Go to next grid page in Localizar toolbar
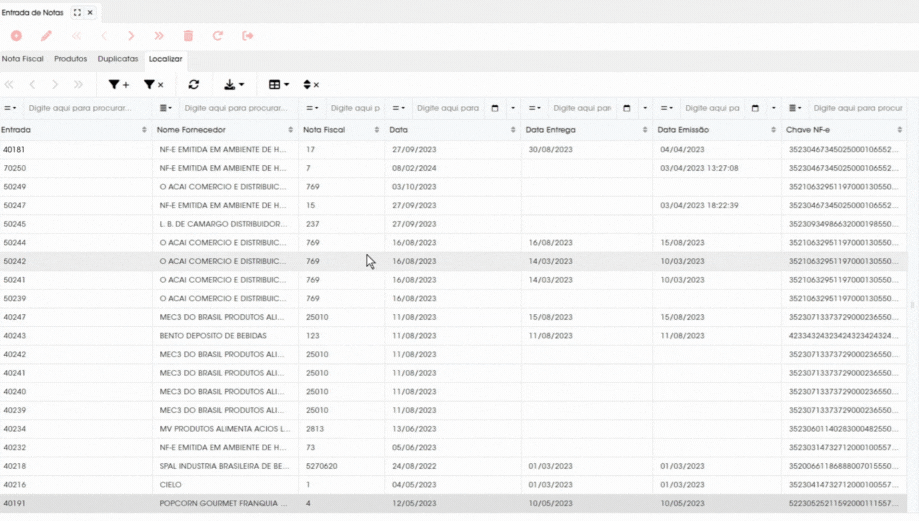 [x=55, y=84]
